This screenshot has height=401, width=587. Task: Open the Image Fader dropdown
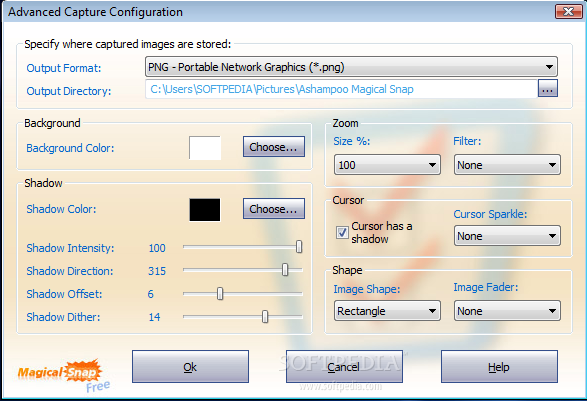(507, 310)
